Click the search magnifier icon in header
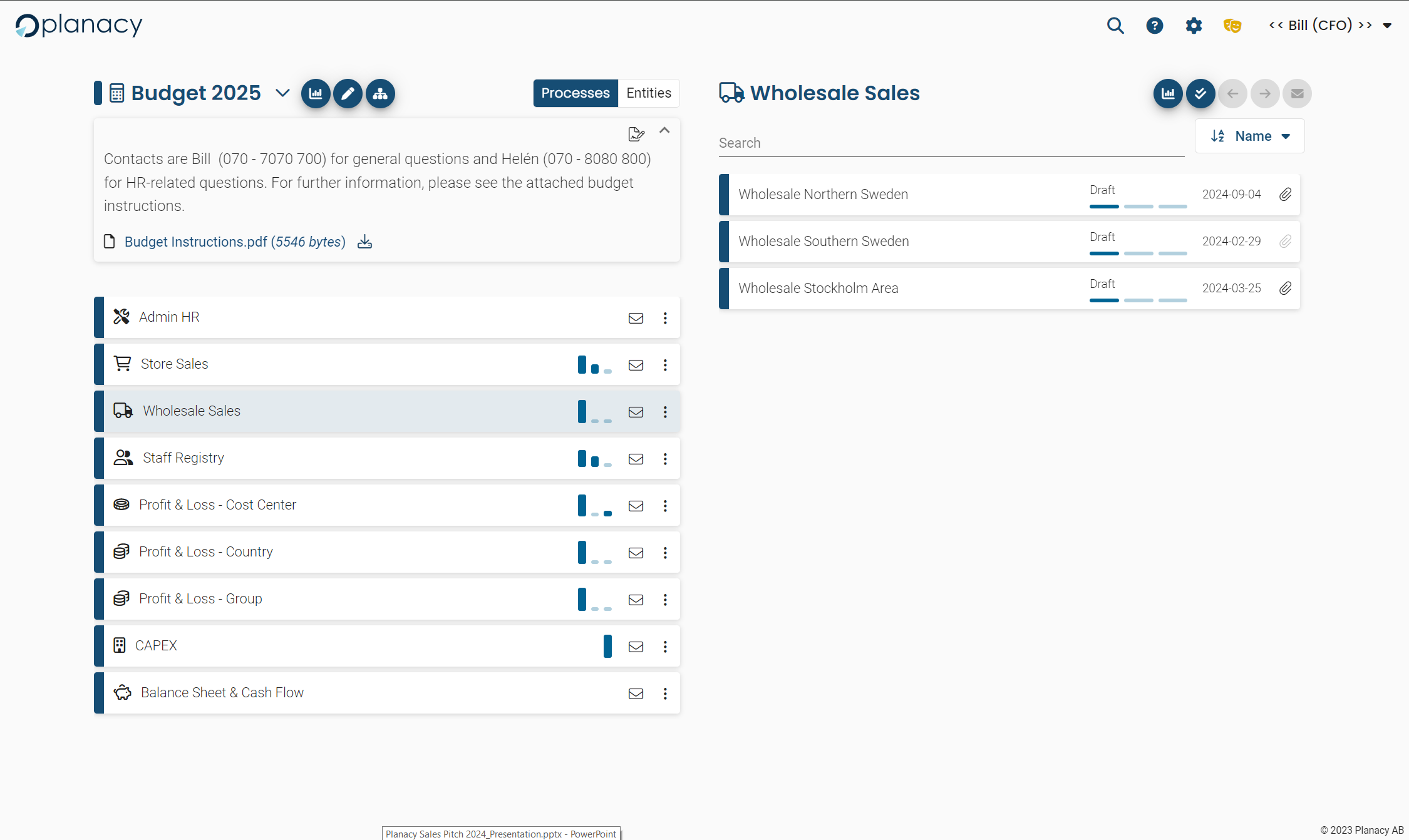1409x840 pixels. (1115, 26)
